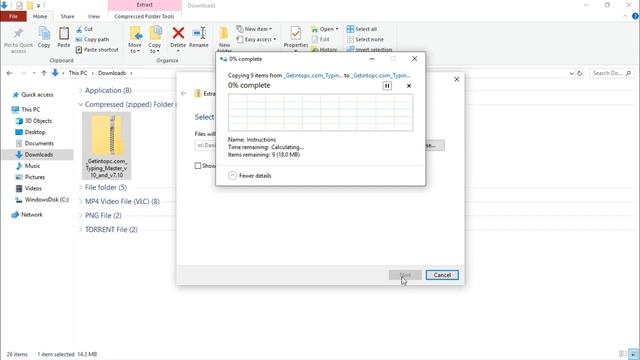The image size is (640, 360).
Task: Switch to the View ribbon tab
Action: (93, 16)
